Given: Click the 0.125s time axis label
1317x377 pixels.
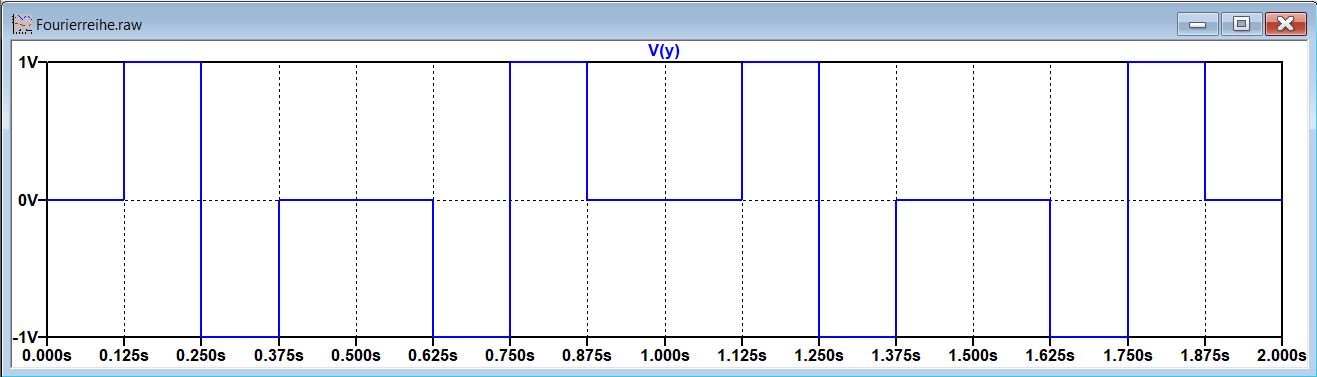Looking at the screenshot, I should 124,356.
